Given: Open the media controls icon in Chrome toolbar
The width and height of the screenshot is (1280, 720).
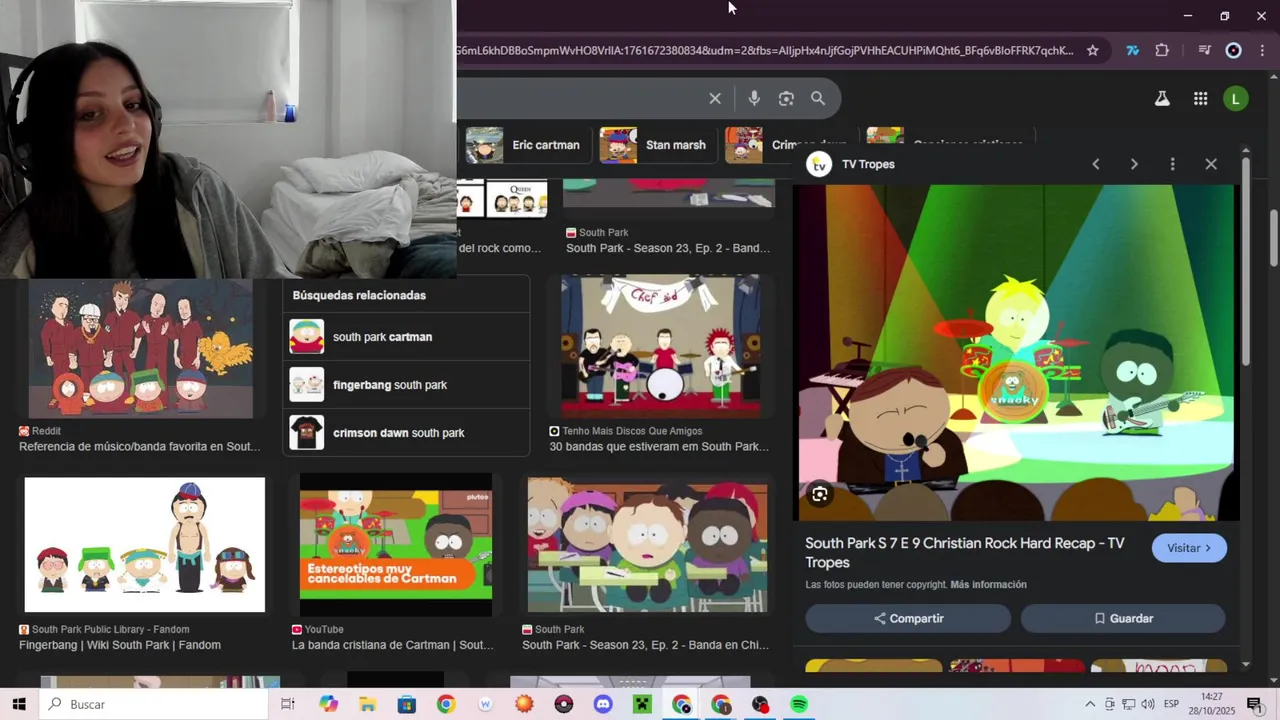Looking at the screenshot, I should 1204,50.
